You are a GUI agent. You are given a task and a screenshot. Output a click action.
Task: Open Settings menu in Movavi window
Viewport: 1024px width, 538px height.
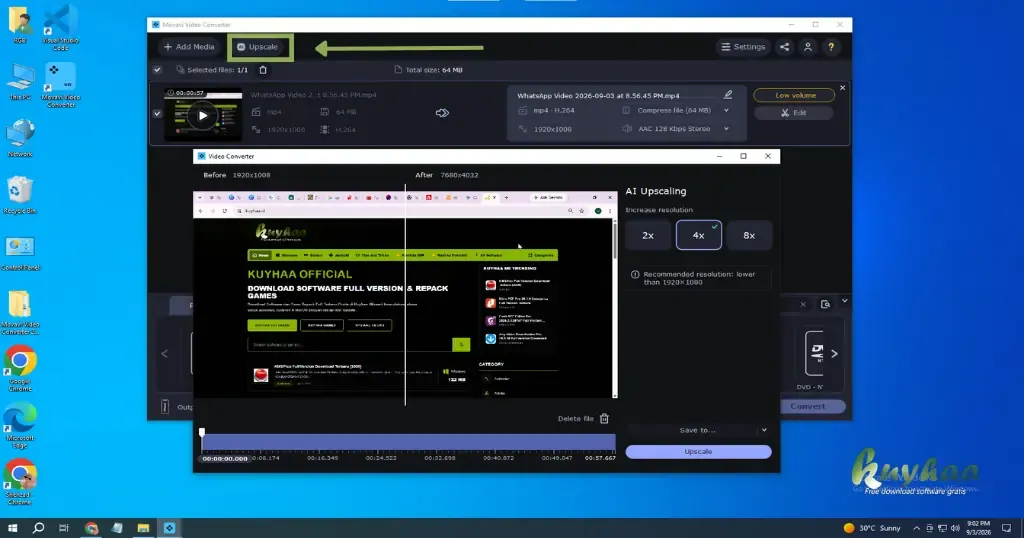(743, 47)
